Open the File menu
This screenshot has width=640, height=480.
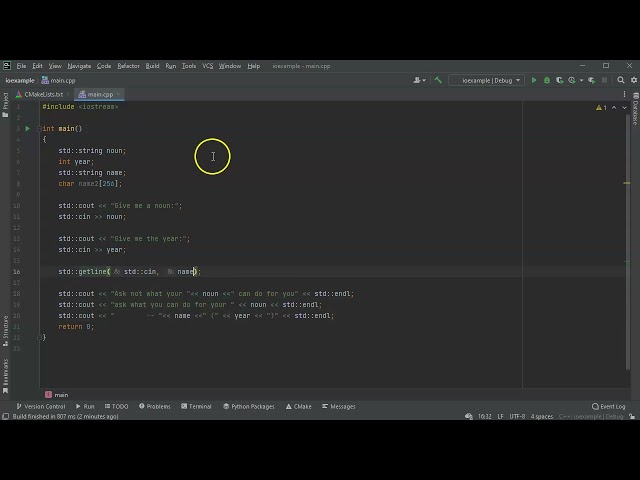[x=21, y=66]
